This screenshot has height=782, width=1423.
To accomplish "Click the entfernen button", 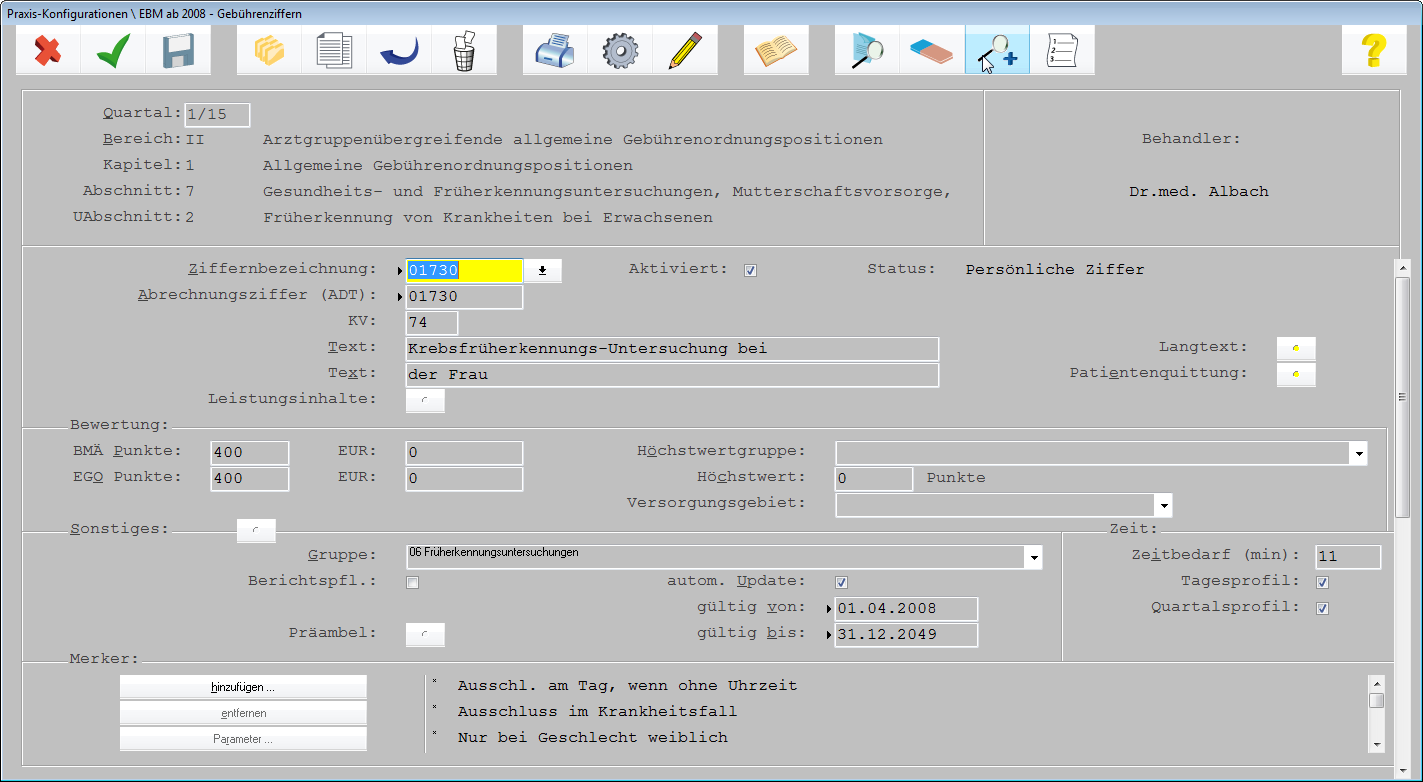I will click(243, 713).
